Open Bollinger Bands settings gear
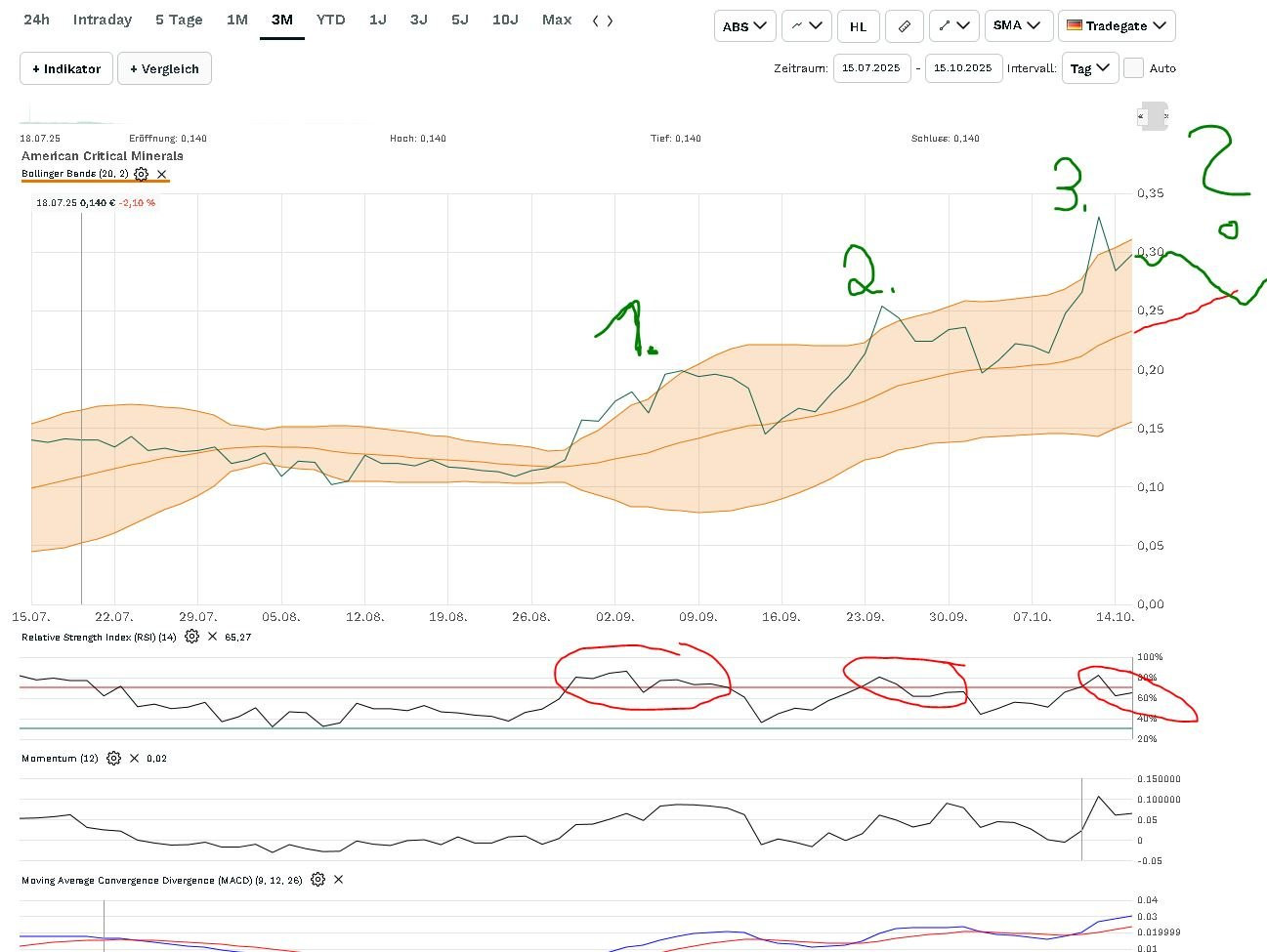1267x952 pixels. tap(142, 174)
